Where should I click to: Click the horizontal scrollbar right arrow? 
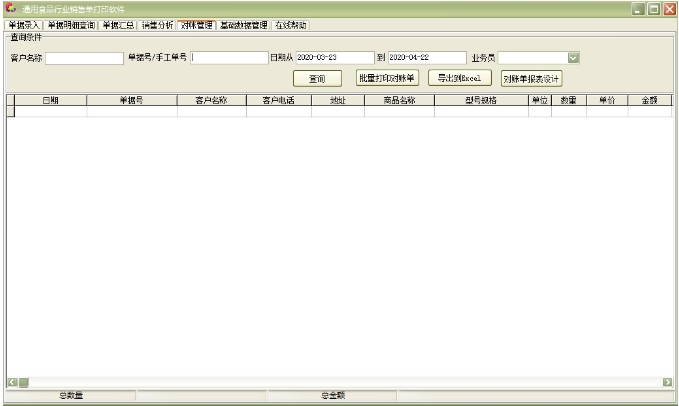(x=667, y=382)
